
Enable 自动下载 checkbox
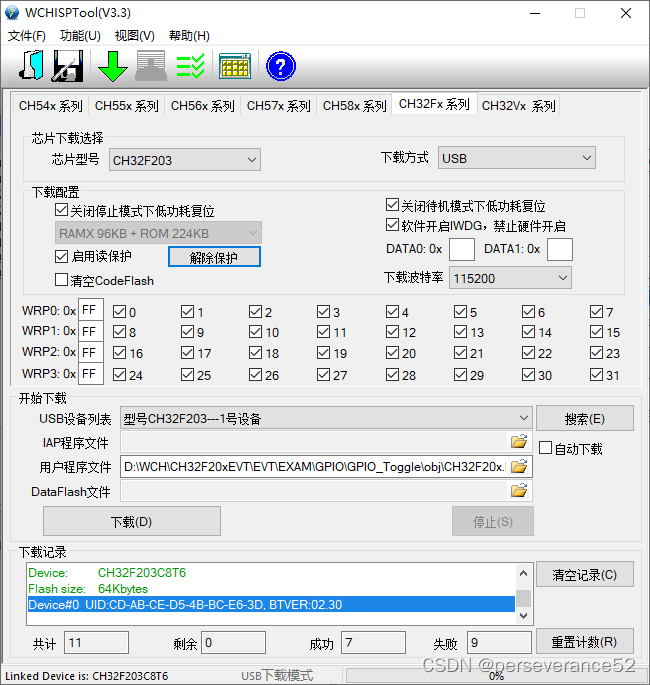[x=545, y=448]
